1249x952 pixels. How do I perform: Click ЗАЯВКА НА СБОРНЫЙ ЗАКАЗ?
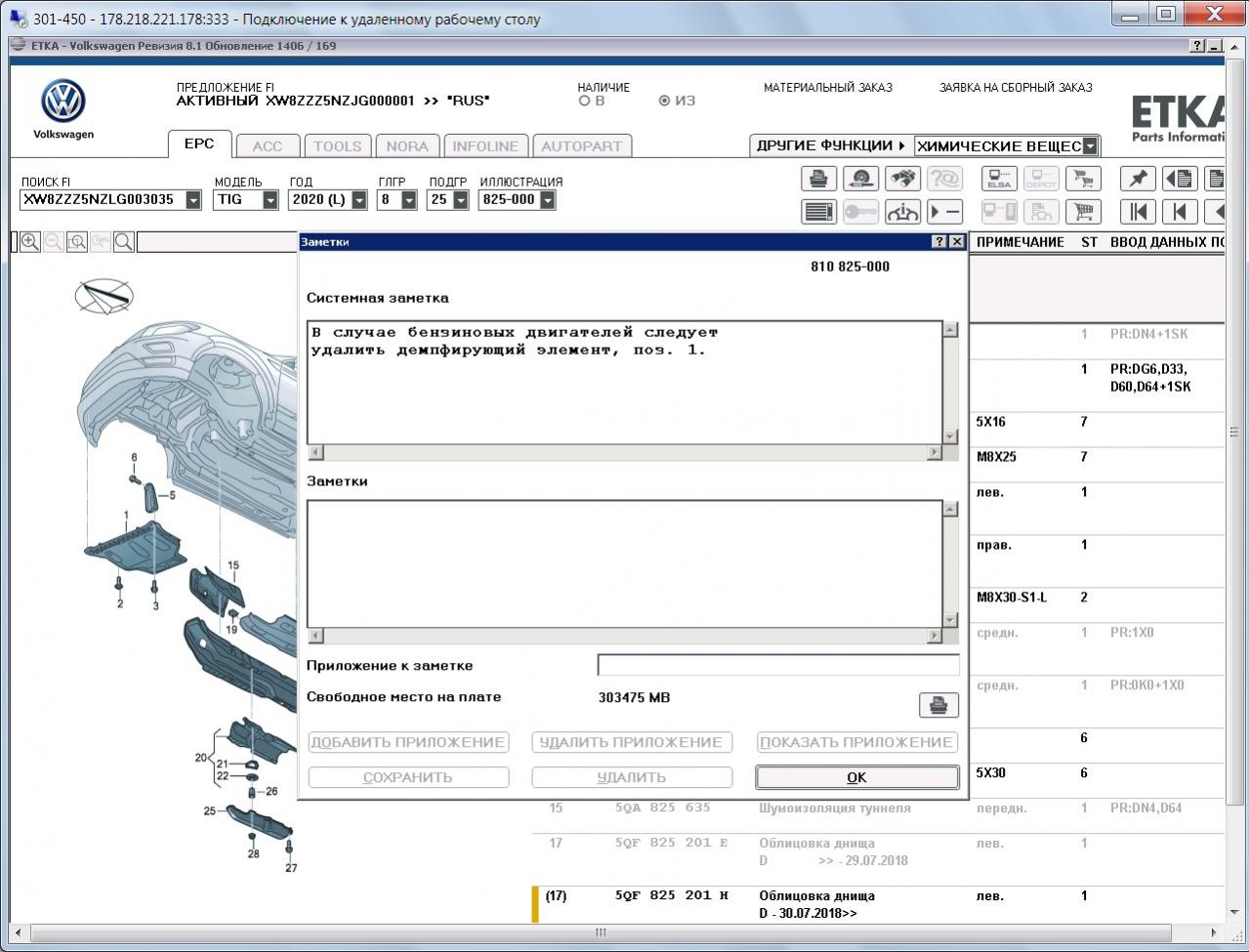pyautogui.click(x=1016, y=88)
